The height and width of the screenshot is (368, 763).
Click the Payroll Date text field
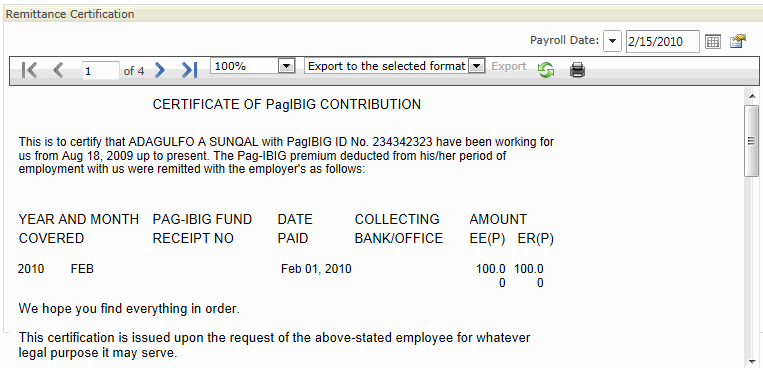pyautogui.click(x=663, y=41)
